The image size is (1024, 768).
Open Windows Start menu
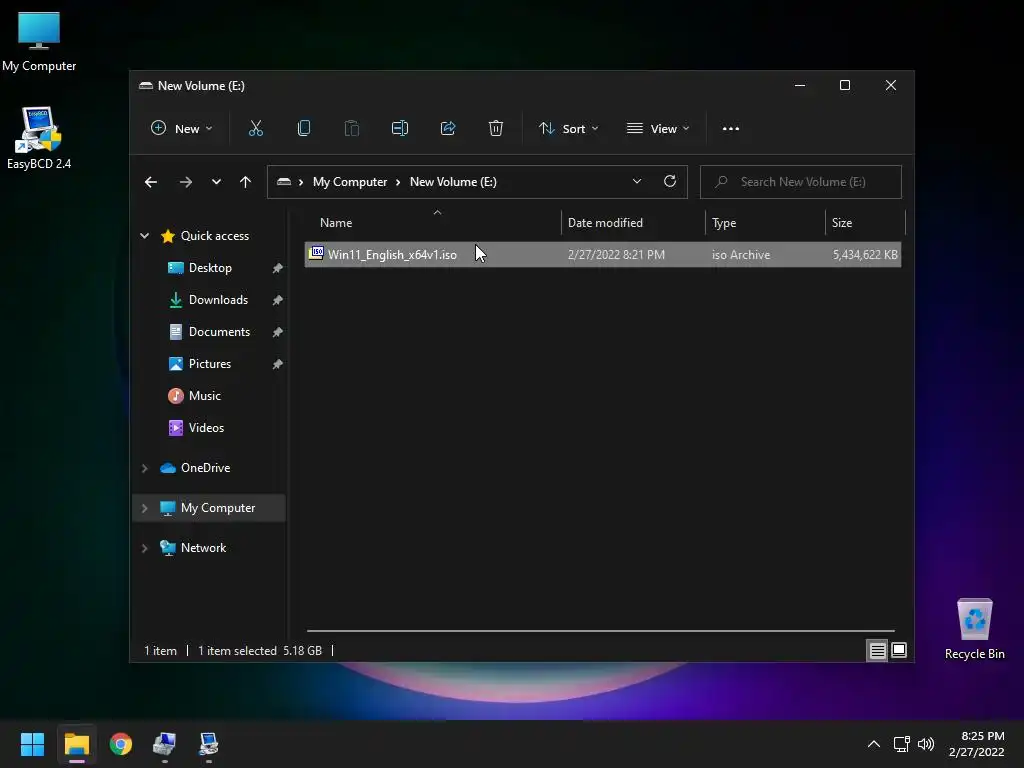coord(32,744)
